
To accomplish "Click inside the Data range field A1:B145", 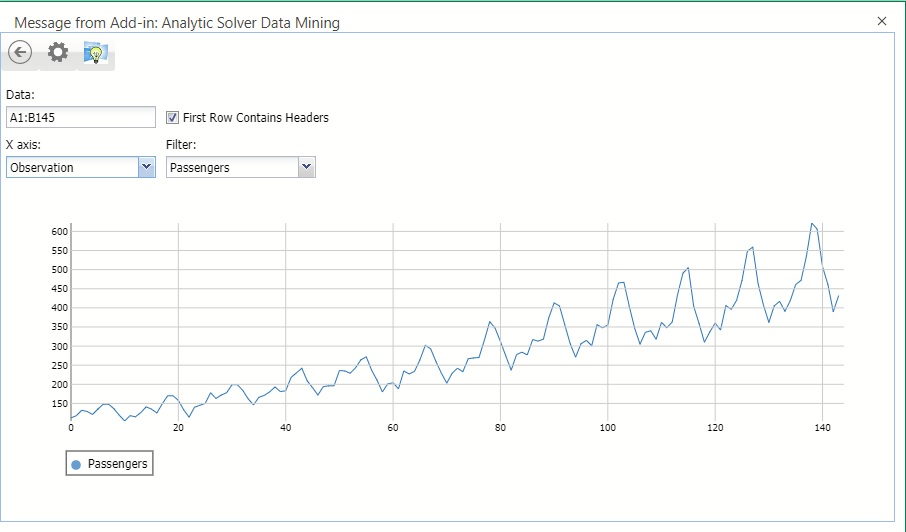I will click(x=81, y=117).
